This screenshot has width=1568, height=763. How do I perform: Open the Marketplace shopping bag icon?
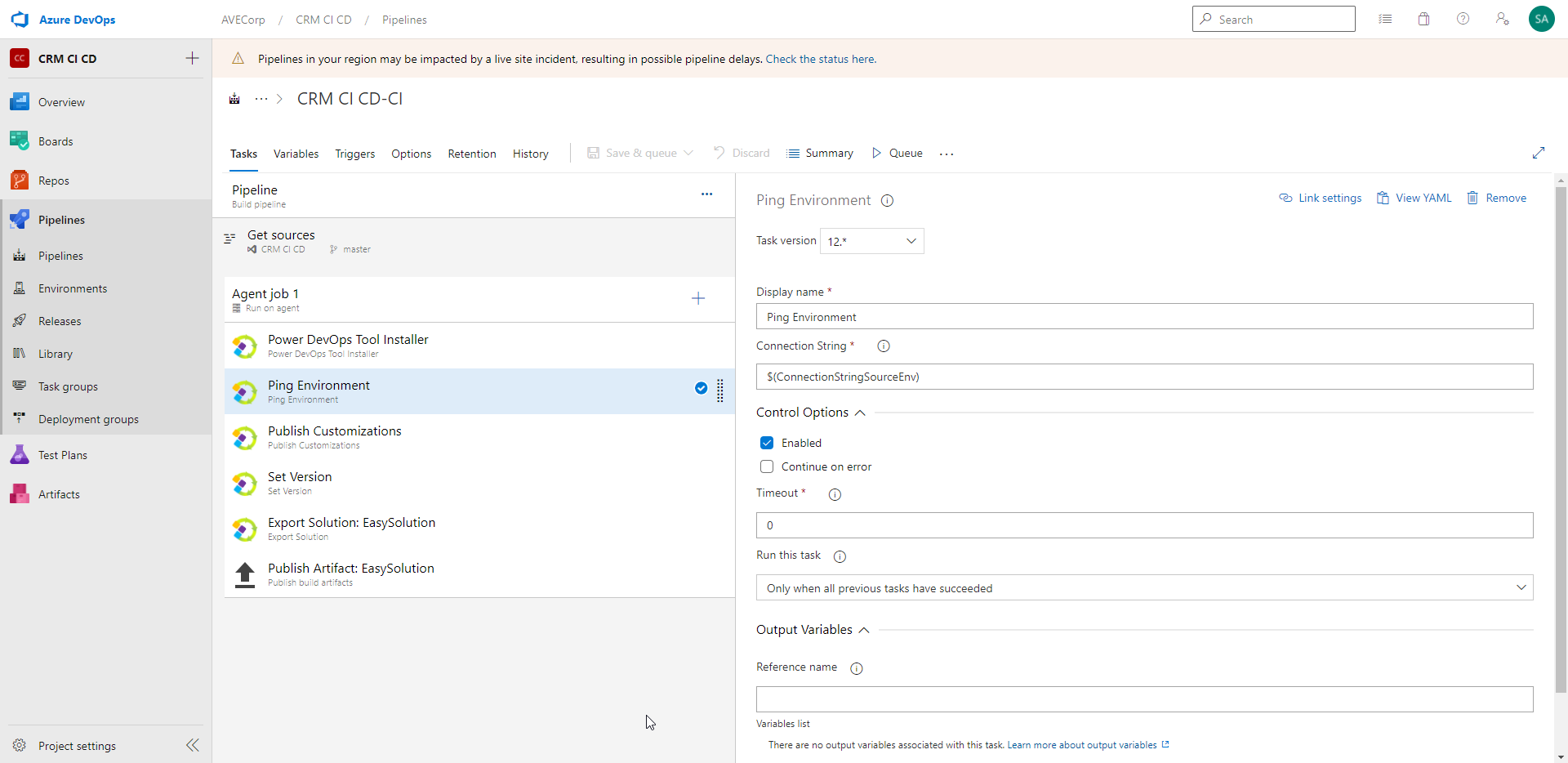pyautogui.click(x=1423, y=19)
